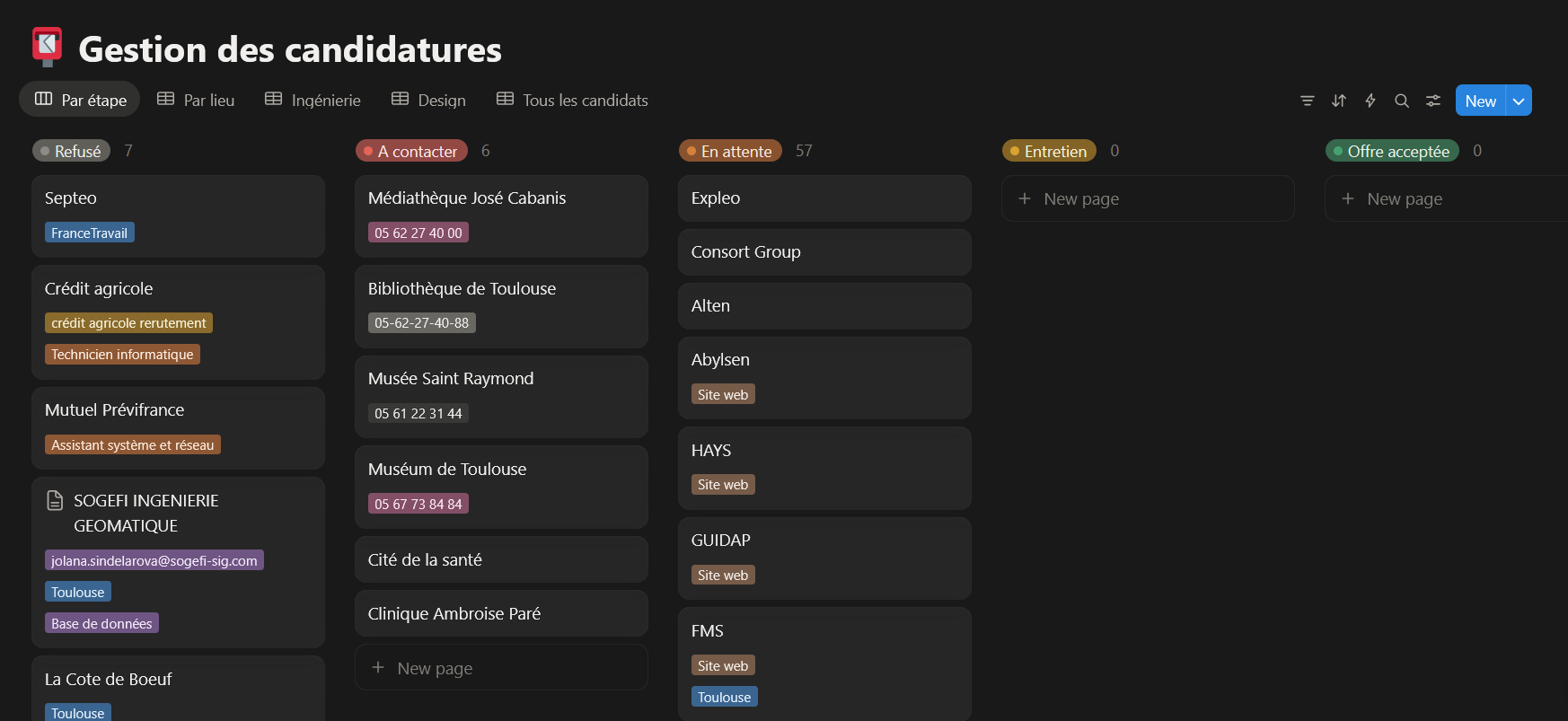Open the Ingénierie view tab
The image size is (1568, 721).
[313, 100]
